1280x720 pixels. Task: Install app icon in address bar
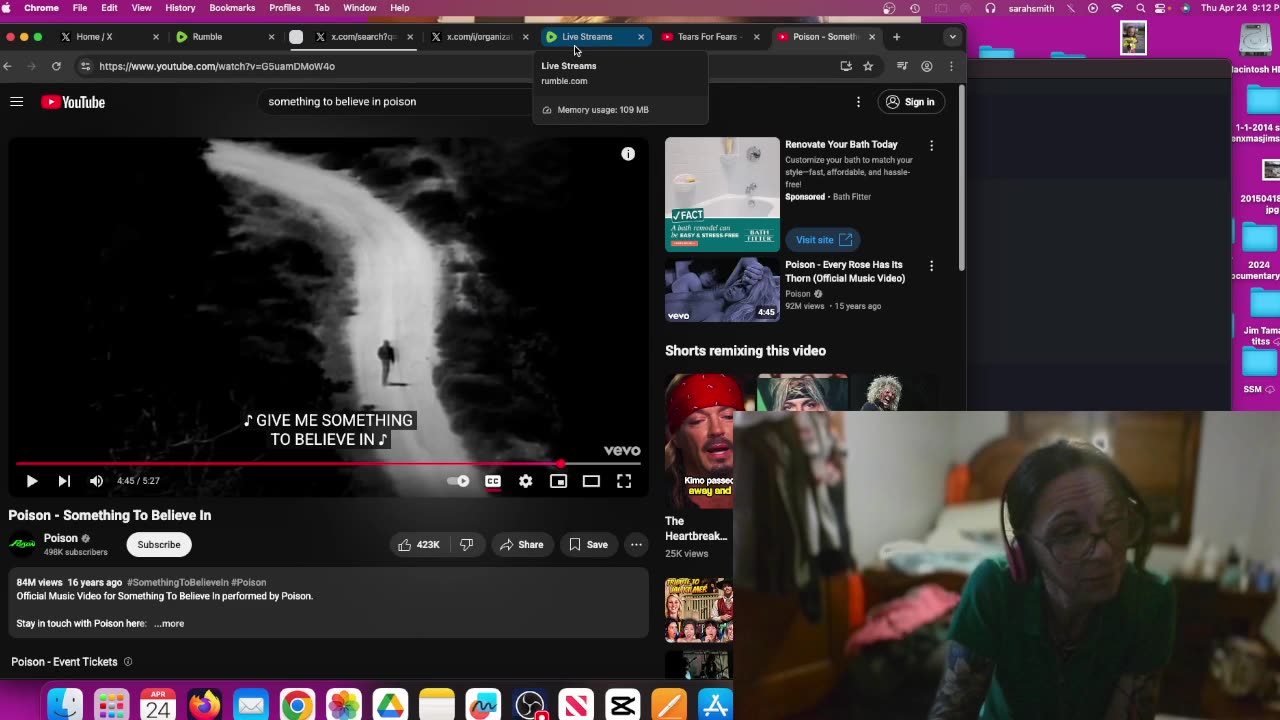846,66
